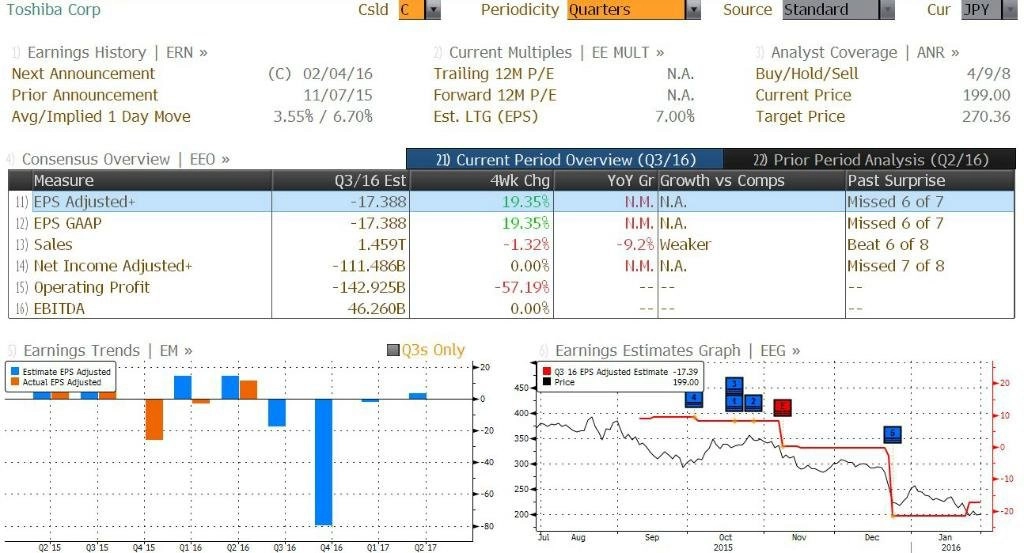The width and height of the screenshot is (1024, 553).
Task: Select the Net Income Adjusted+ row
Action: point(511,266)
